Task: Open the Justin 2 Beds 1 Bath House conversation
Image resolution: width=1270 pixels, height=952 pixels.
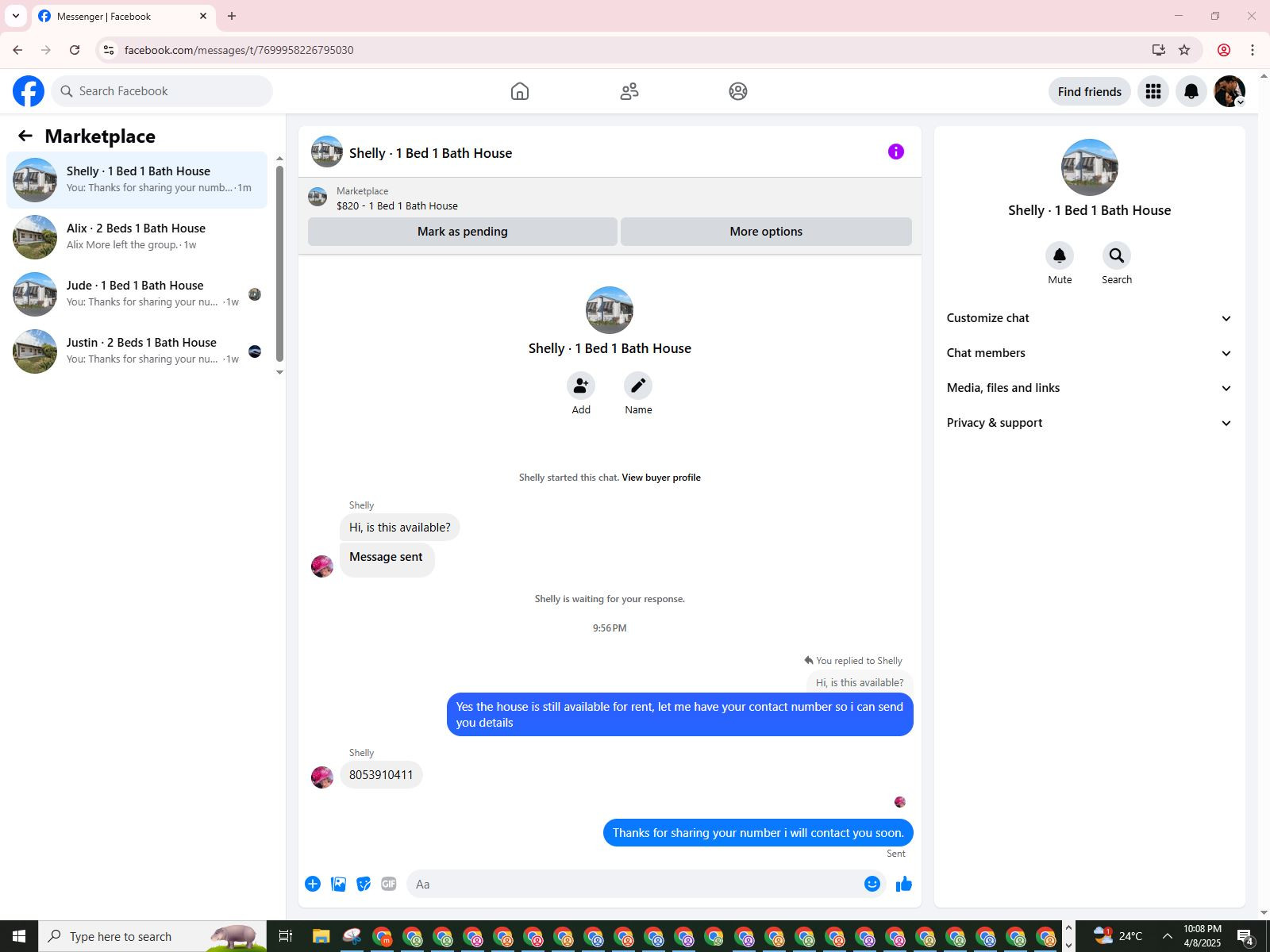Action: pyautogui.click(x=137, y=351)
